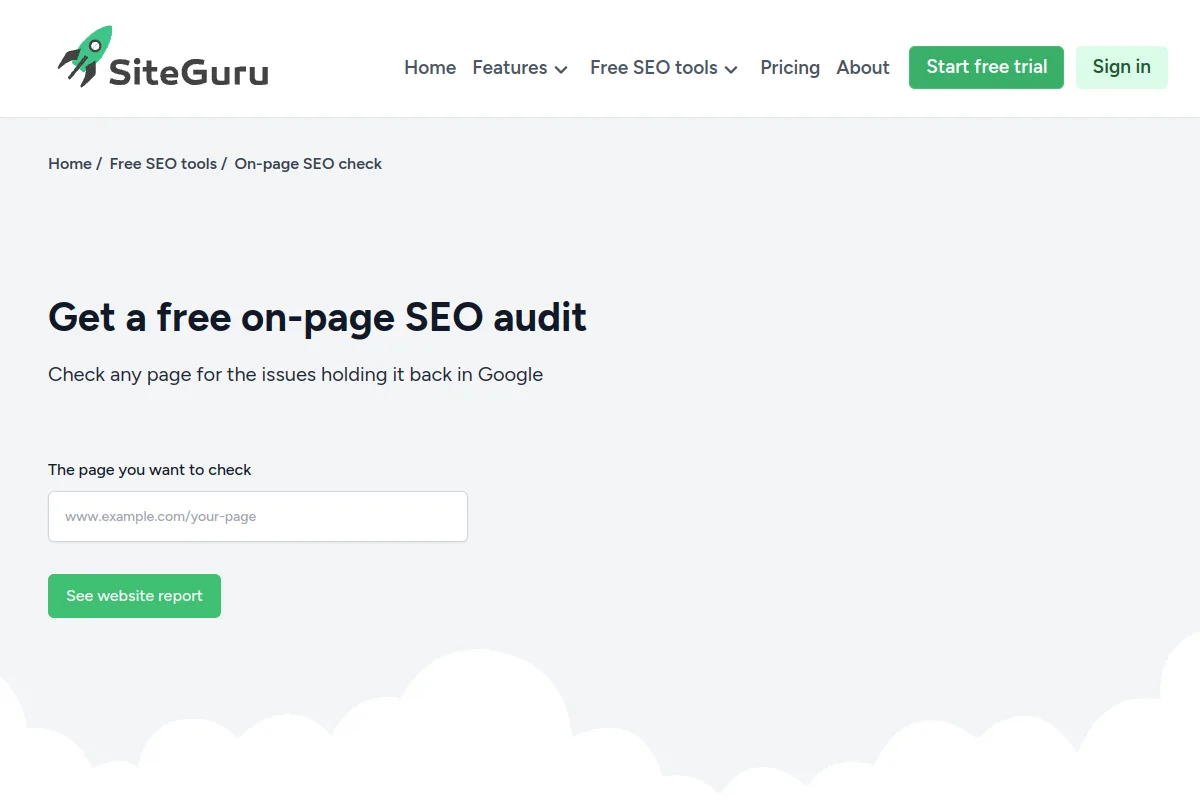The height and width of the screenshot is (800, 1200).
Task: Click See website report button
Action: (134, 596)
